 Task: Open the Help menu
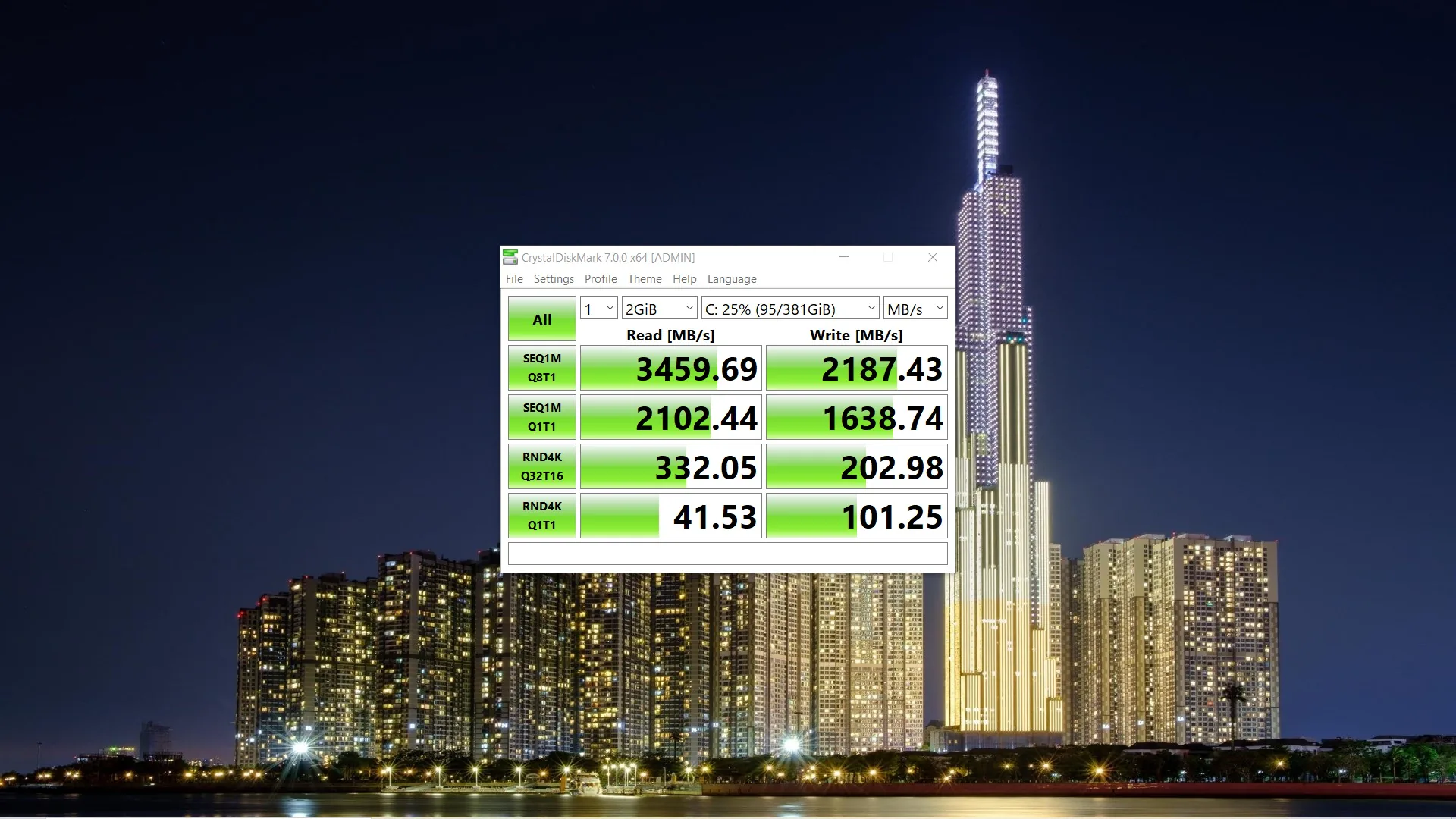[x=684, y=279]
